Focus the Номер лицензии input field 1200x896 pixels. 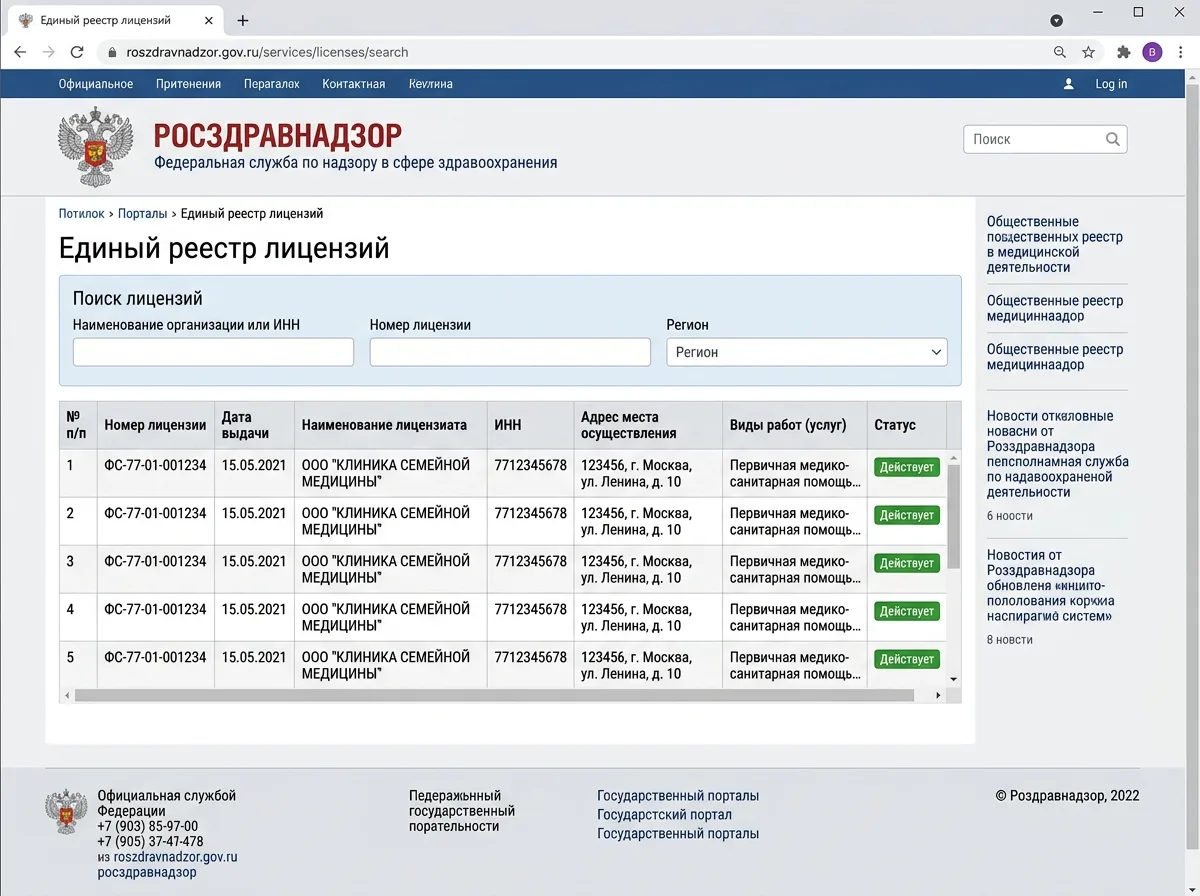click(510, 352)
